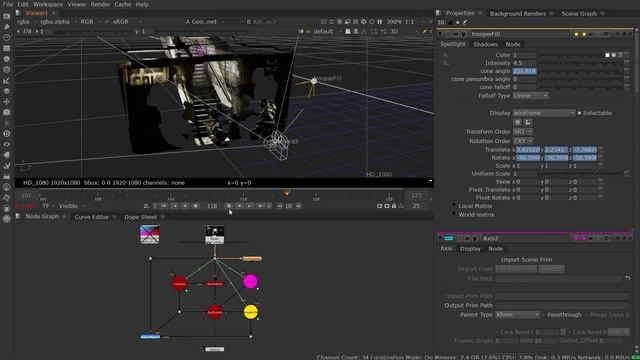Click the 3D nodes cube icon
The width and height of the screenshot is (640, 360).
7,112
